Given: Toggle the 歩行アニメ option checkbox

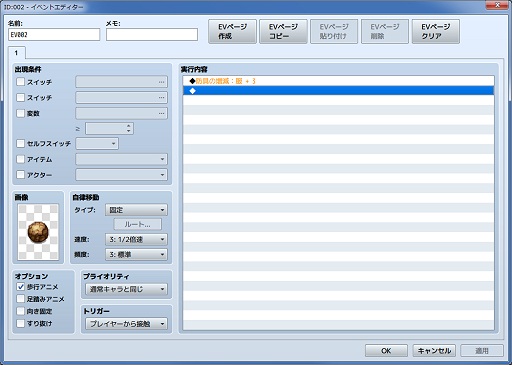Looking at the screenshot, I should coord(21,287).
